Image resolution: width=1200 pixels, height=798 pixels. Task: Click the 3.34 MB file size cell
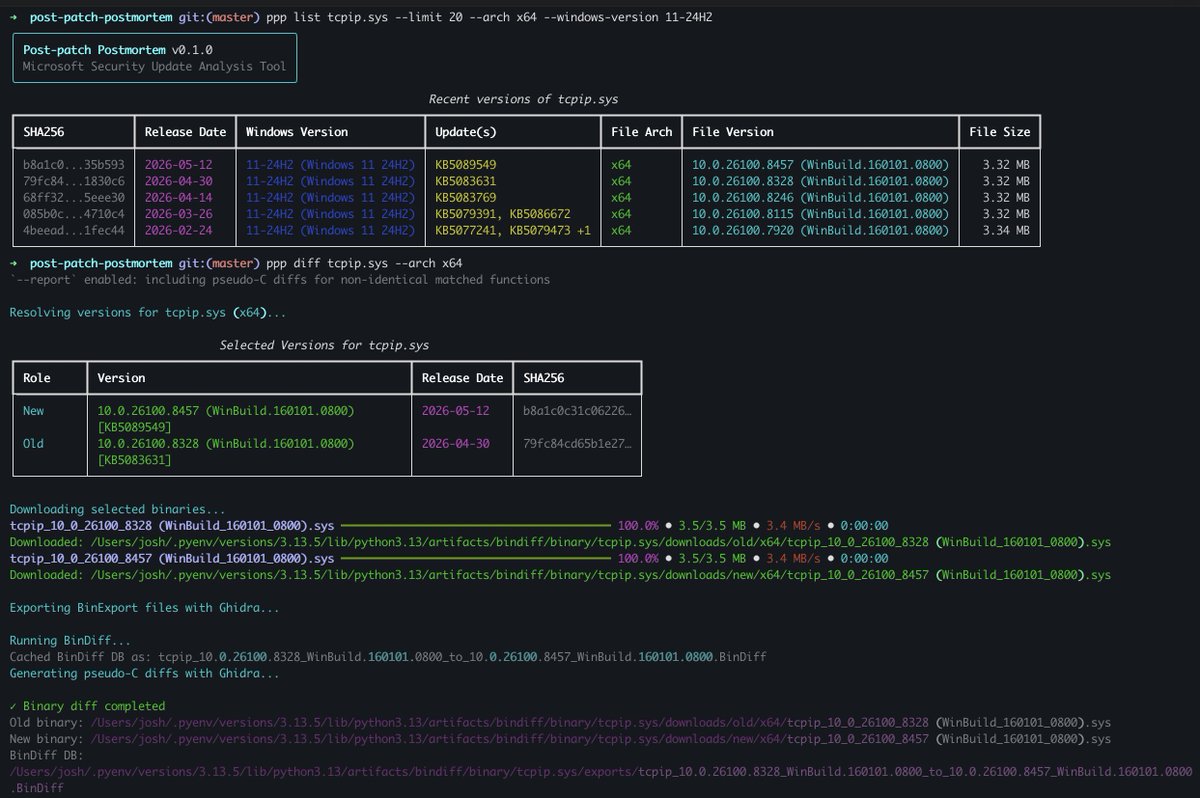pyautogui.click(x=1006, y=230)
